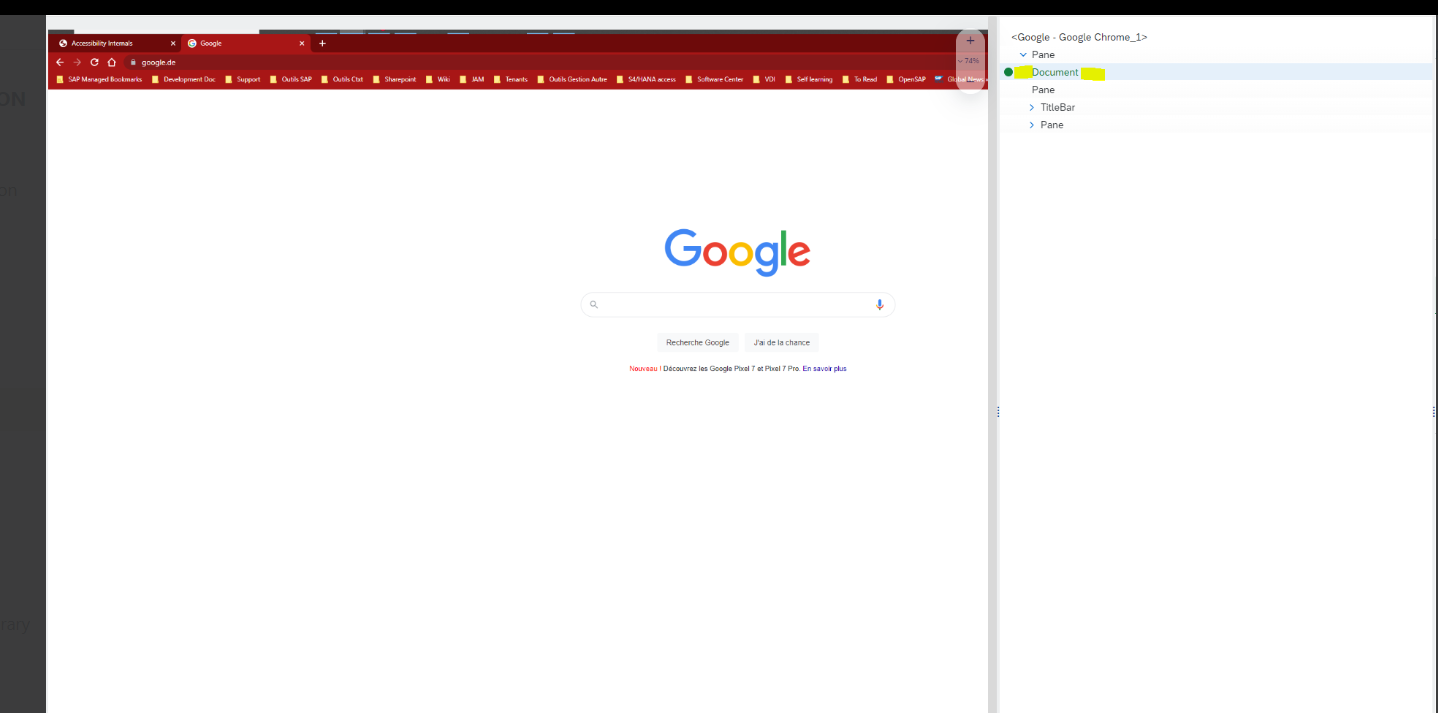Open the OpenSAP bookmark folder
This screenshot has height=713, width=1438.
(906, 79)
